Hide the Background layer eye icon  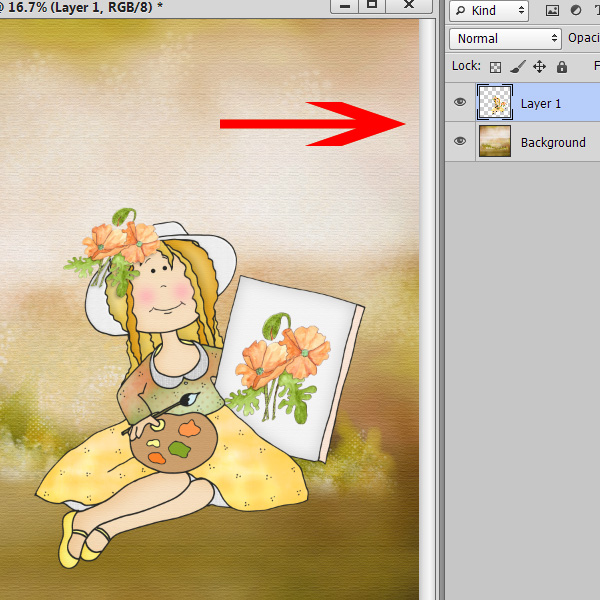pos(460,141)
